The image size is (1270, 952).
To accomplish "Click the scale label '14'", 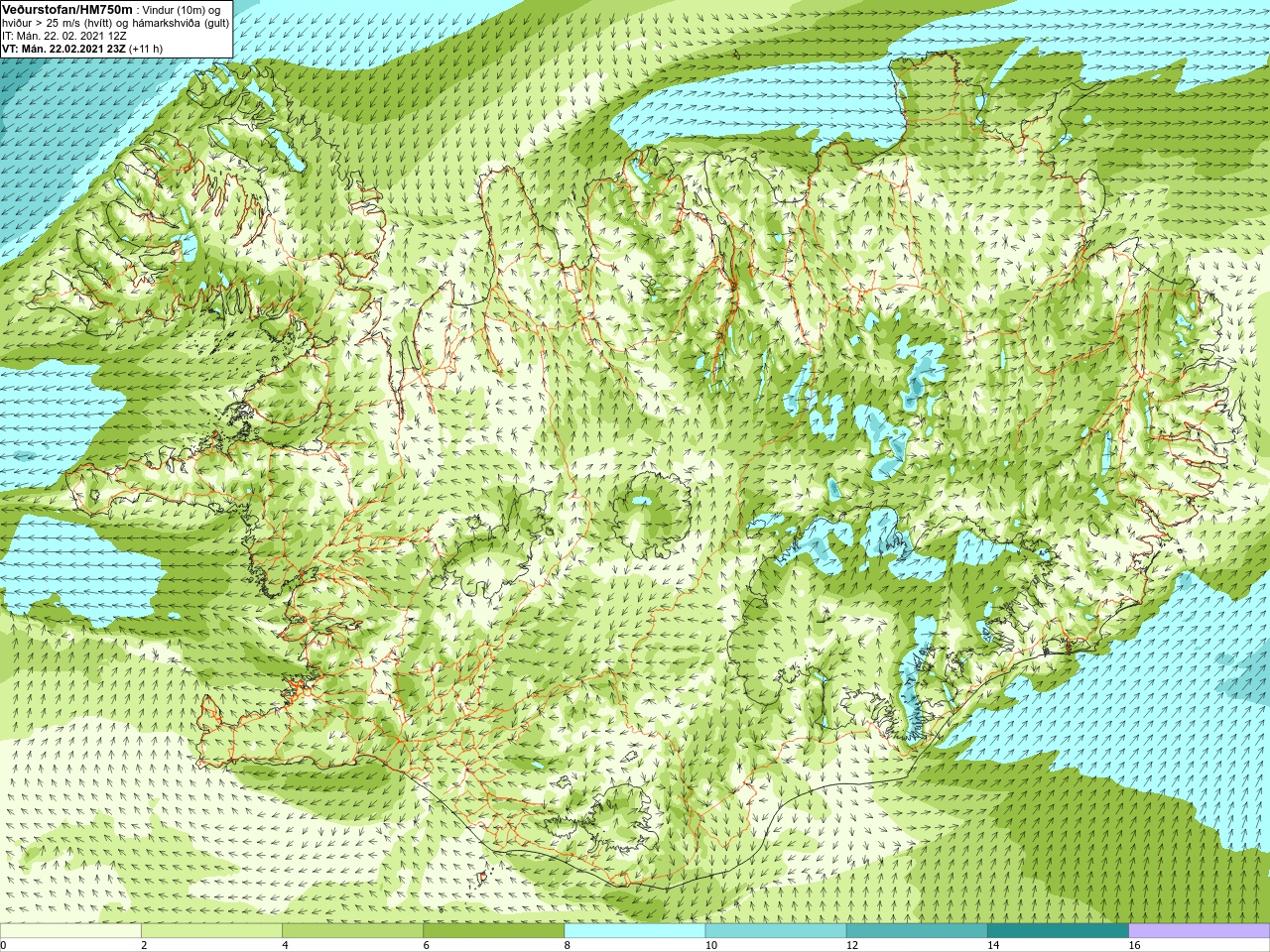I will [x=992, y=945].
